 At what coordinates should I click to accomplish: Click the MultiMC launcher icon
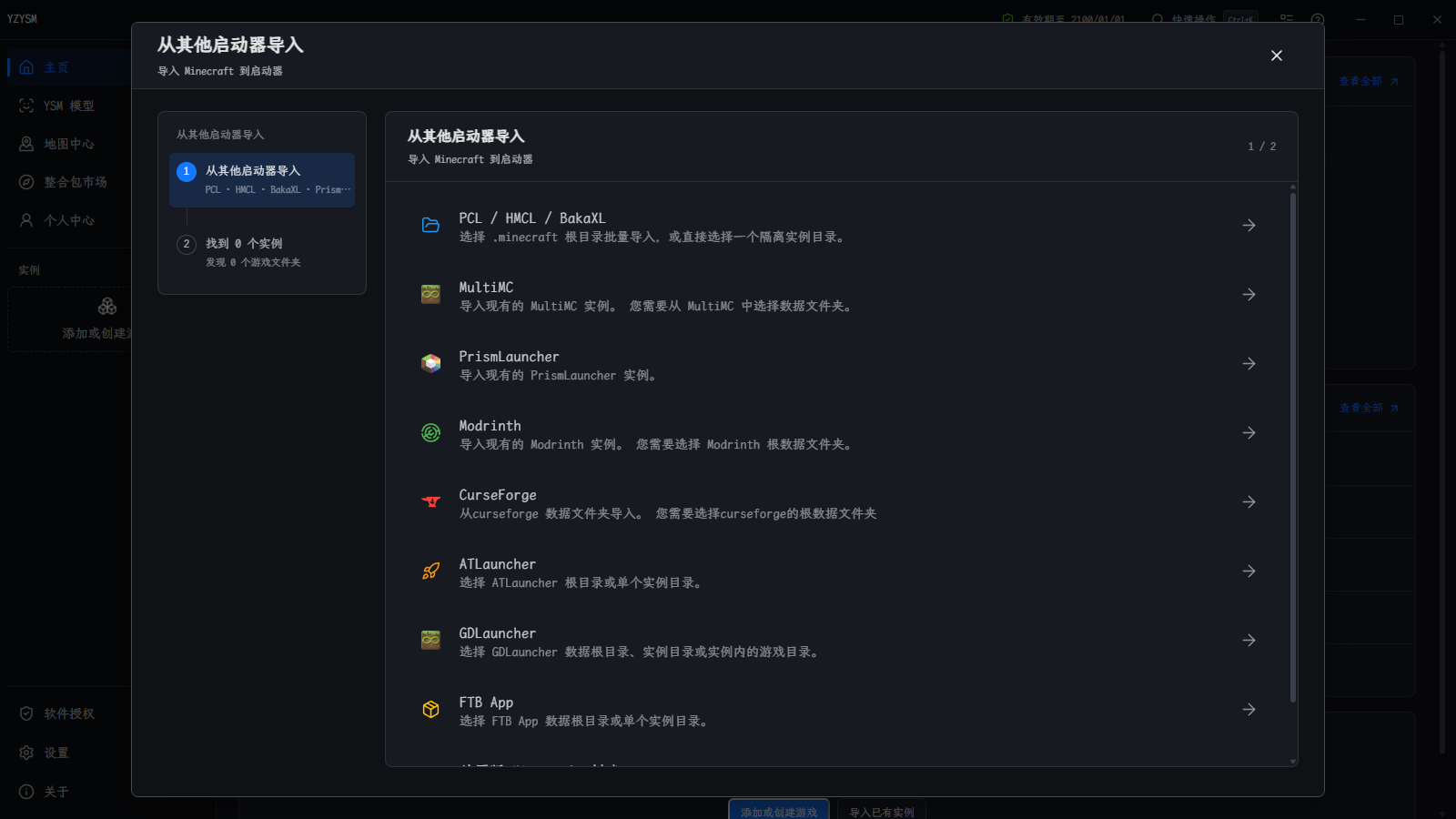pos(430,295)
